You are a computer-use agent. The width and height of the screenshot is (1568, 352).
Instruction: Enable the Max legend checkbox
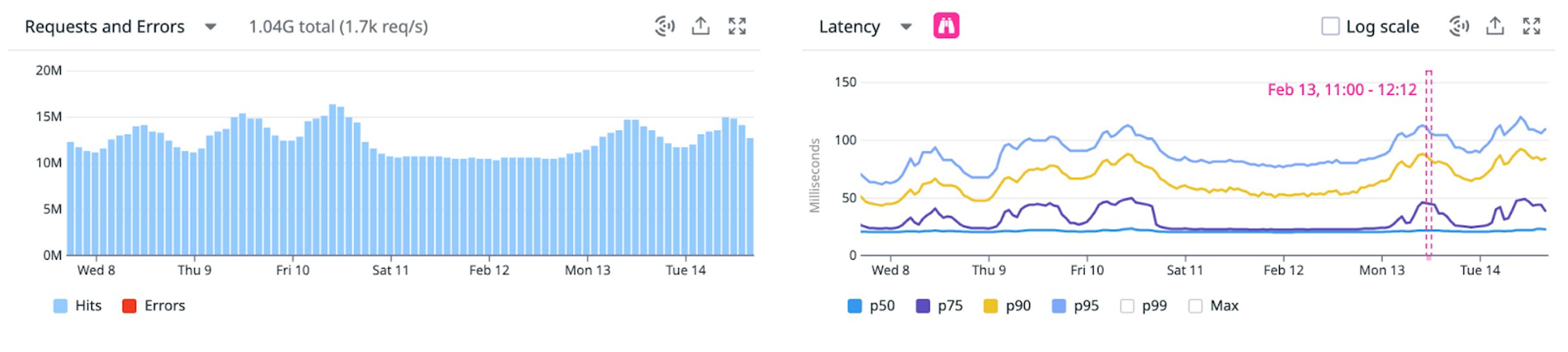click(1196, 306)
